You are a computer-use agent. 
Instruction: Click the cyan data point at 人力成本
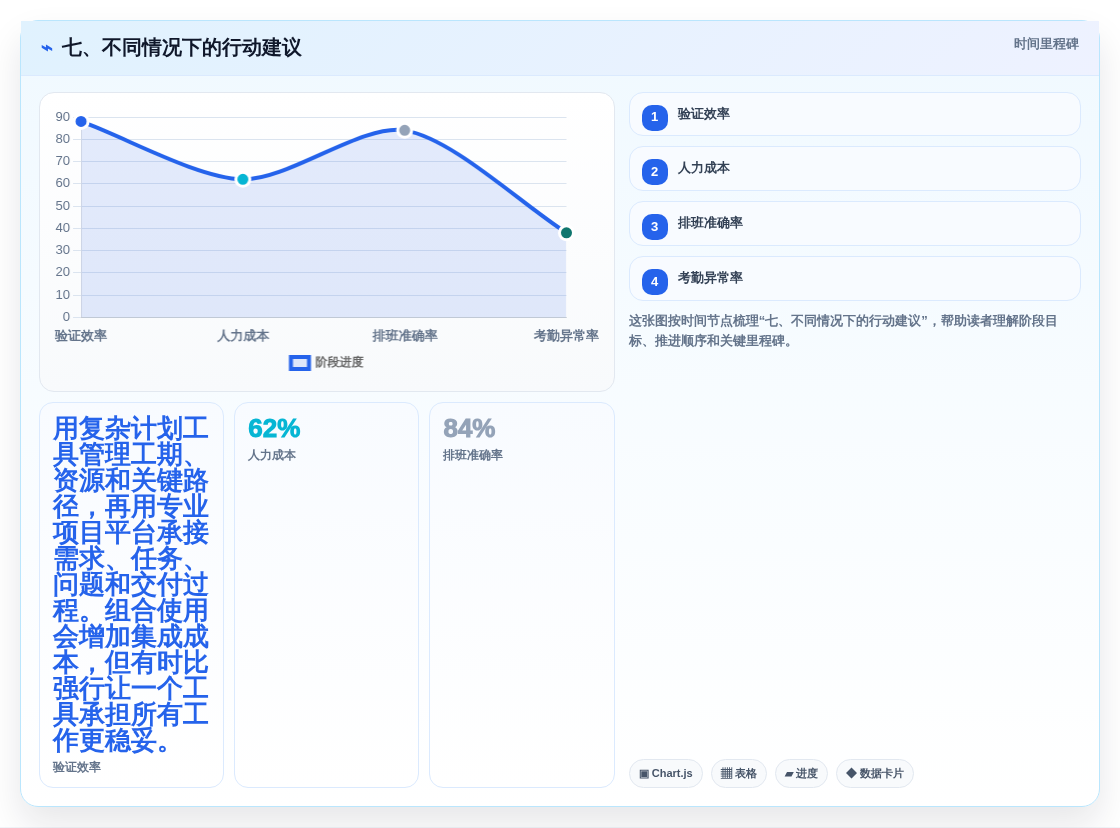coord(243,179)
